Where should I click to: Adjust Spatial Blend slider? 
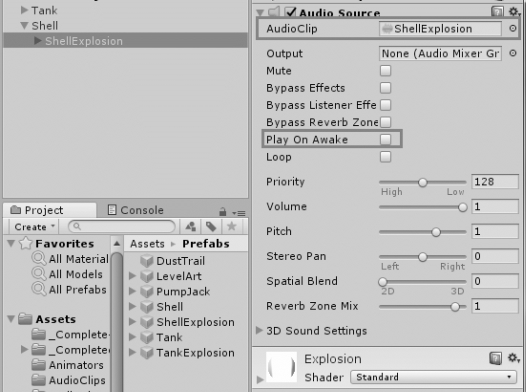pyautogui.click(x=423, y=281)
